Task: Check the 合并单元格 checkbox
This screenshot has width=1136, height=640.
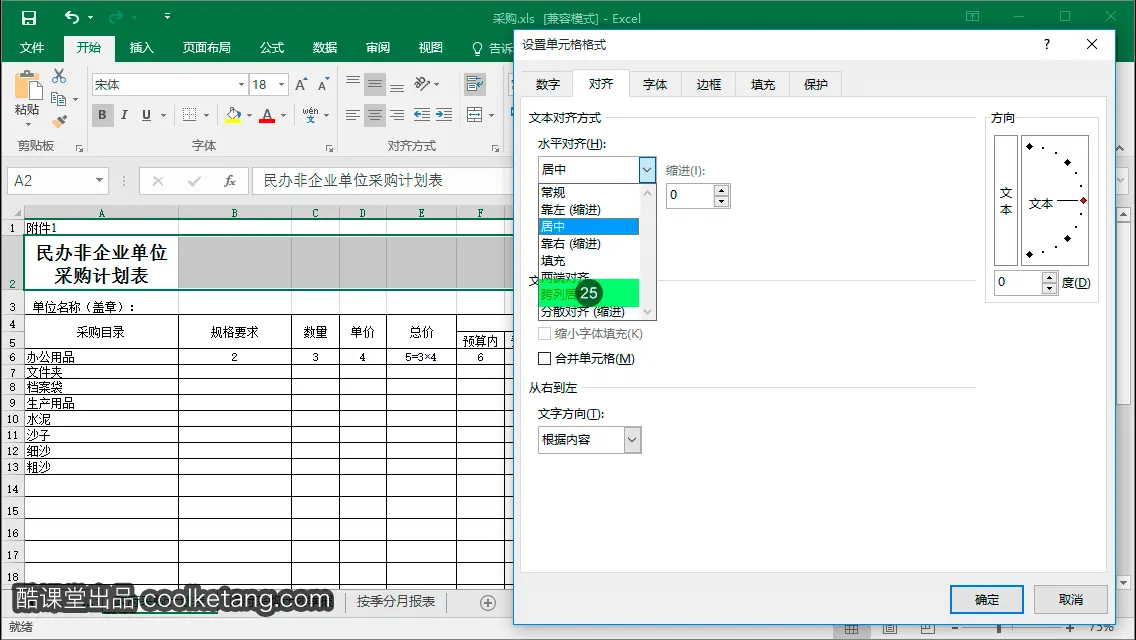Action: 544,358
